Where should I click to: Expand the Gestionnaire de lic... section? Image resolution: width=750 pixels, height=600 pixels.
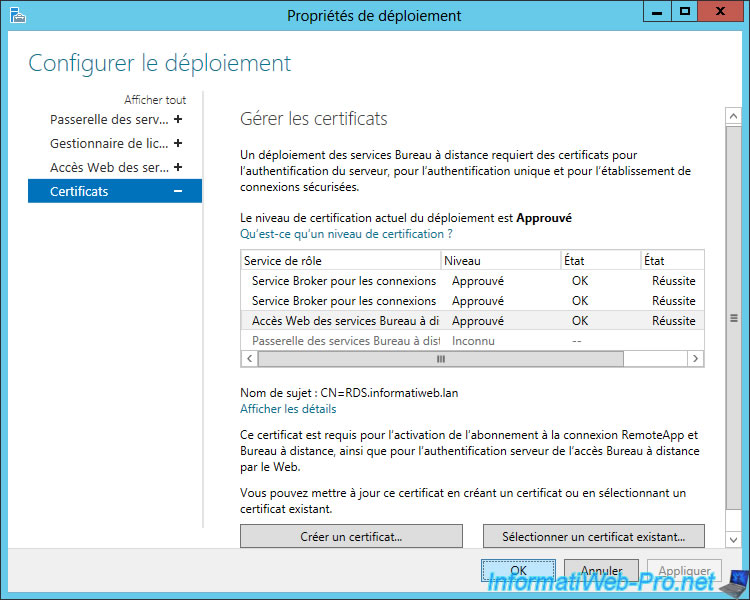(x=178, y=143)
